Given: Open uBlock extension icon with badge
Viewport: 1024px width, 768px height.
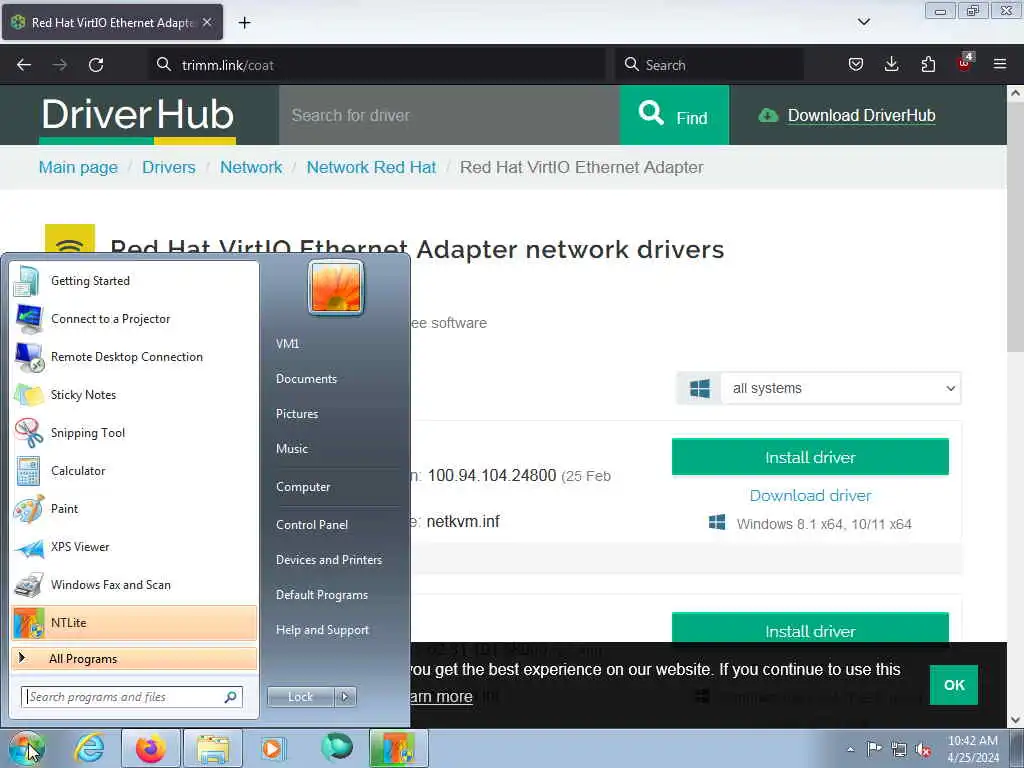Looking at the screenshot, I should pyautogui.click(x=965, y=63).
